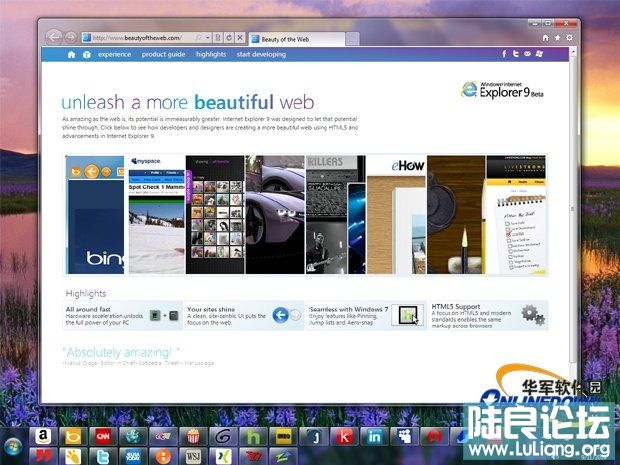Open the LinkedIn pinned taskbar icon
This screenshot has width=620, height=465.
[x=375, y=436]
